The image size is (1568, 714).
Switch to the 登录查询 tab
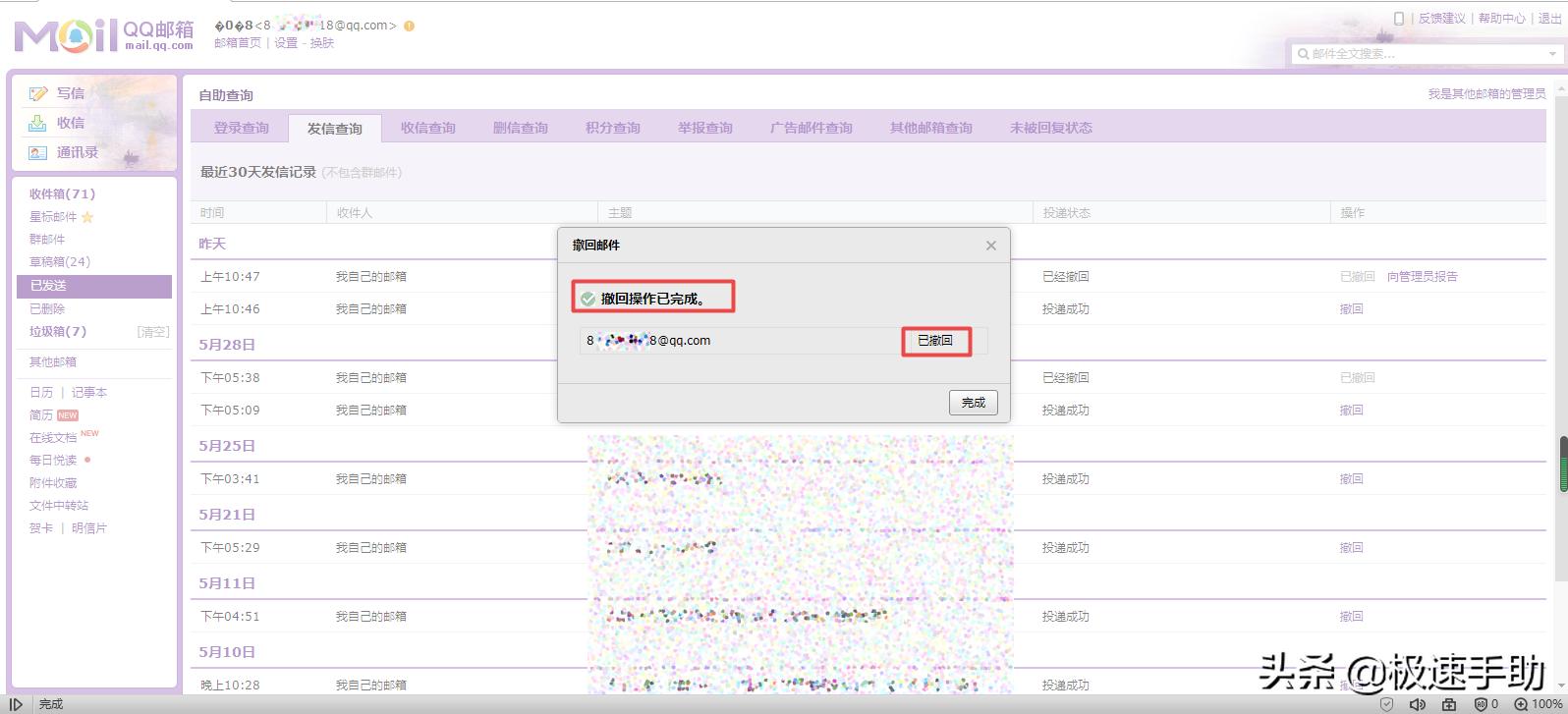241,128
